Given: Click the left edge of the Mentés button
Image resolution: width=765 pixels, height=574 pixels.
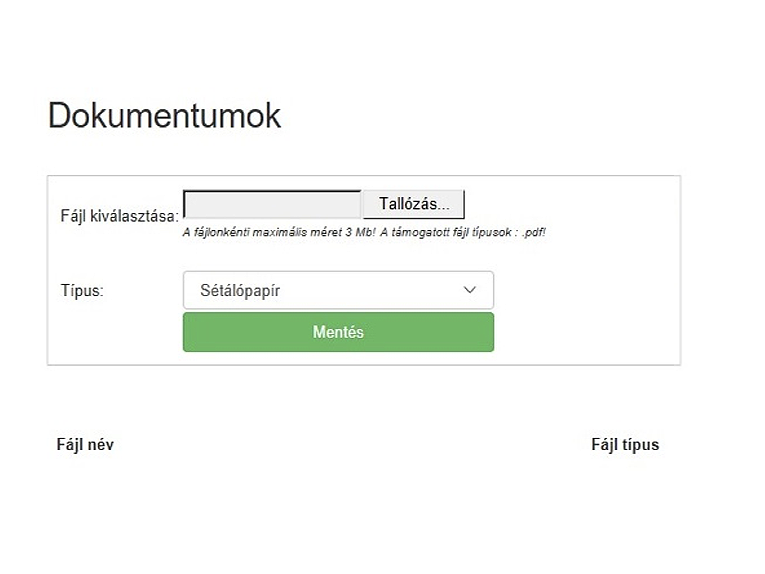Looking at the screenshot, I should point(190,332).
